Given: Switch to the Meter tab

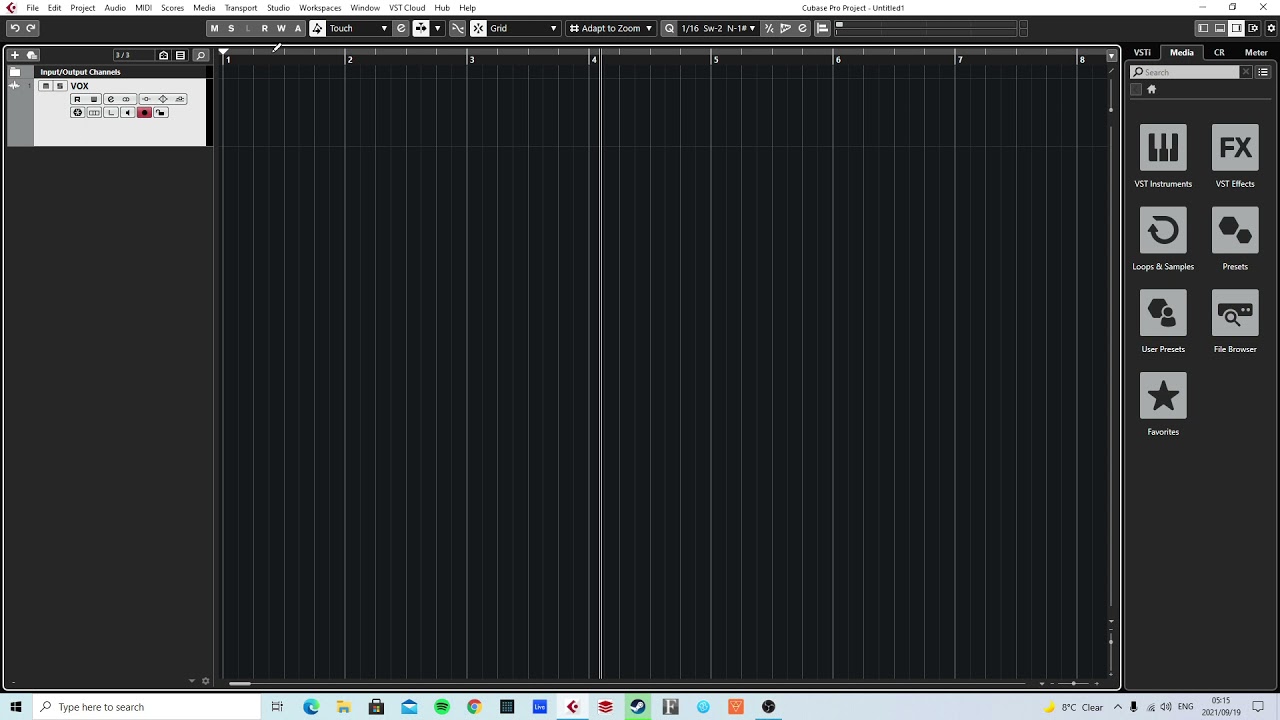Looking at the screenshot, I should (1256, 53).
